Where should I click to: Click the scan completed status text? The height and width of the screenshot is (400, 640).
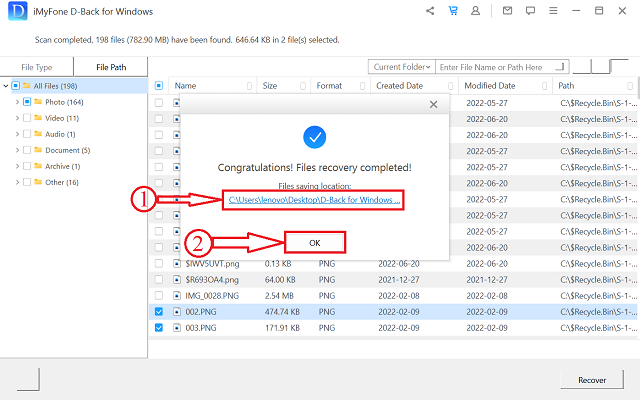pos(187,40)
